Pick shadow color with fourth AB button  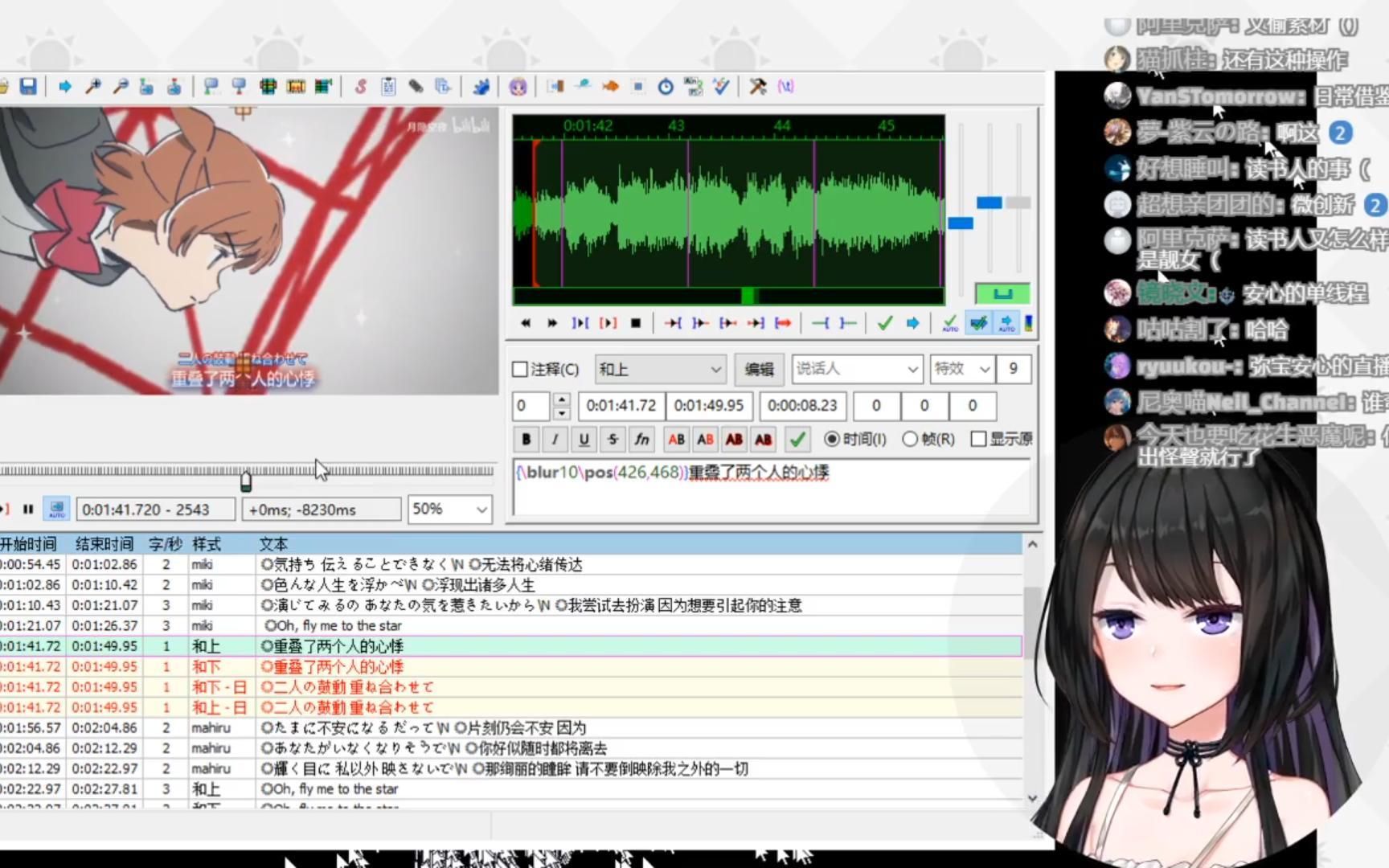764,439
